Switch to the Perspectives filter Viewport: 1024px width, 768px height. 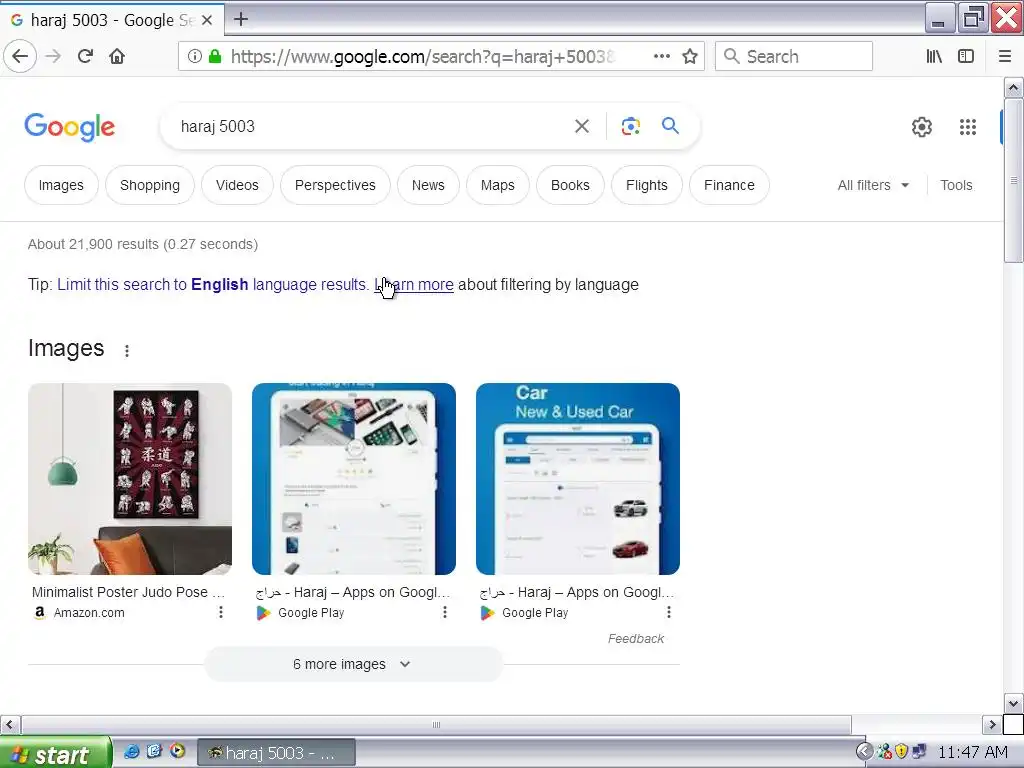[x=335, y=185]
